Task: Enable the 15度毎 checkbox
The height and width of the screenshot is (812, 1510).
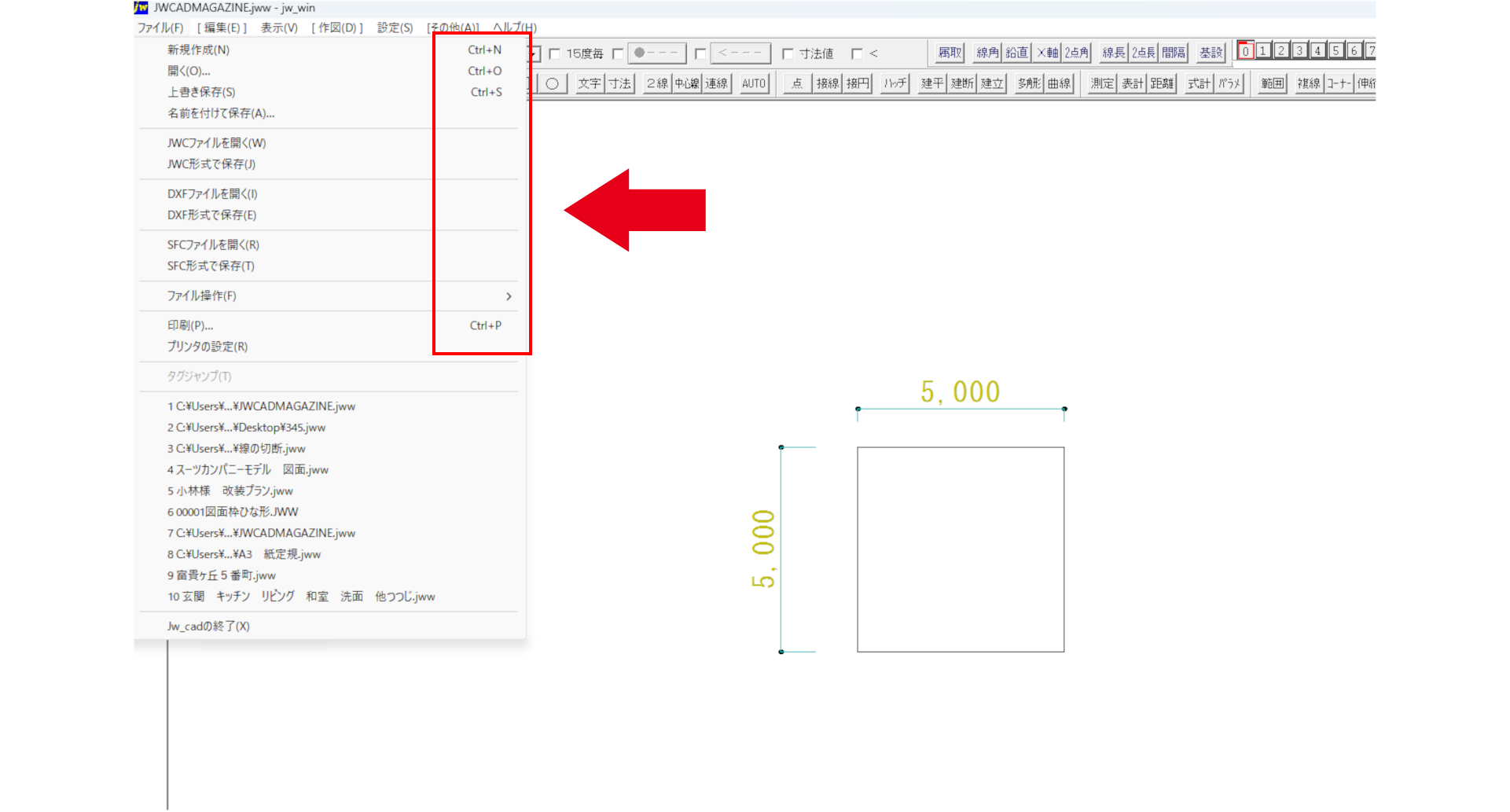Action: (555, 53)
